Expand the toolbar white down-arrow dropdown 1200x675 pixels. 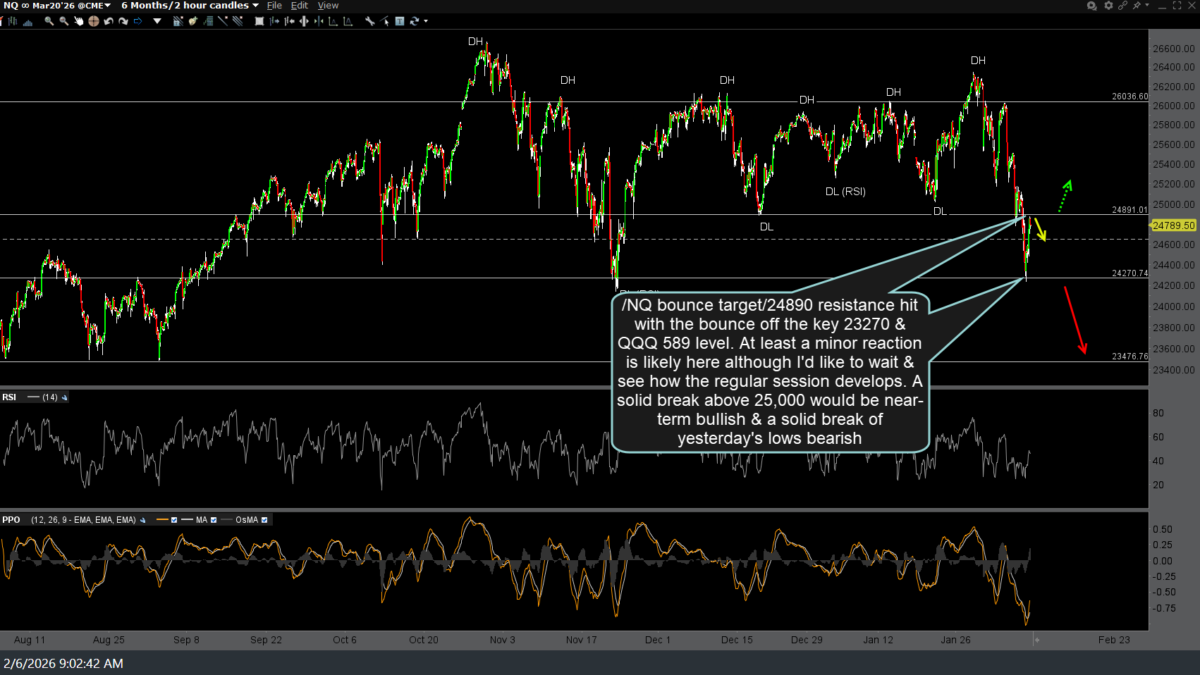click(x=157, y=21)
